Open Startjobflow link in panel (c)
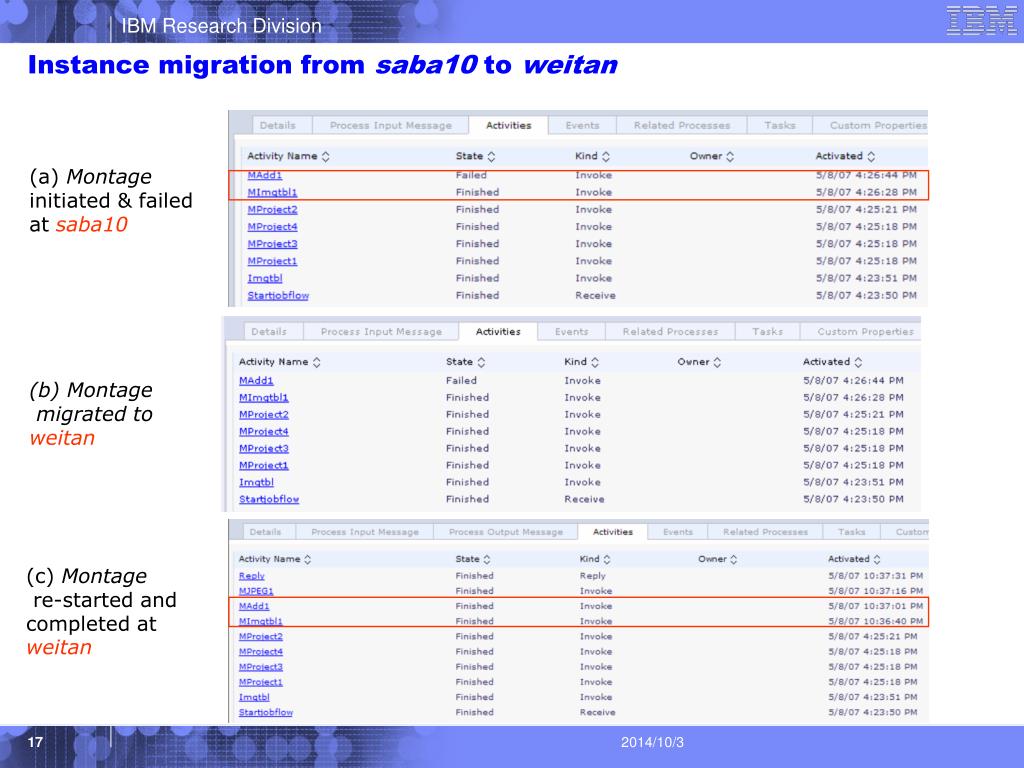Image resolution: width=1024 pixels, height=768 pixels. tap(266, 712)
